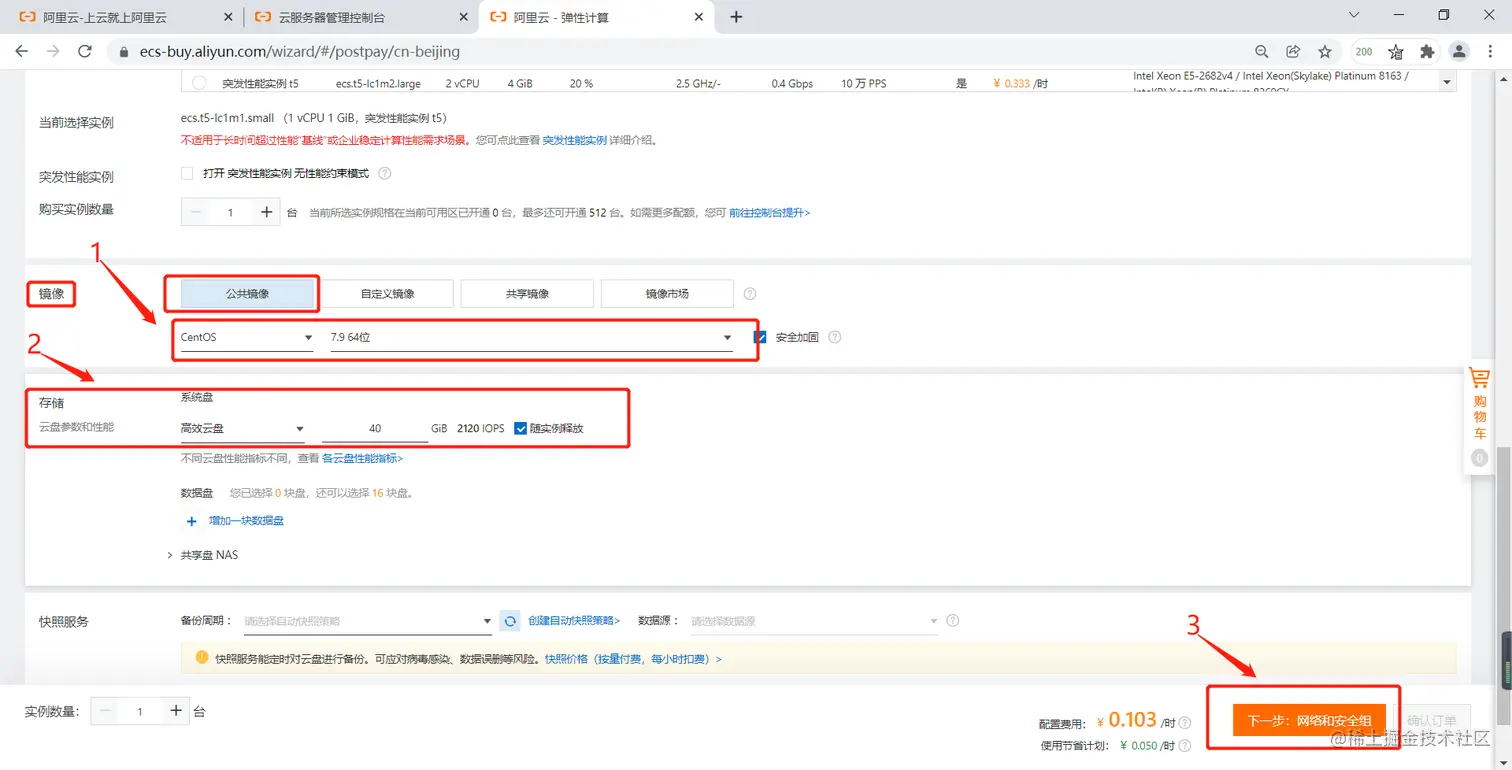The image size is (1512, 770).
Task: Open the extensions puzzle icon
Action: (x=1427, y=51)
